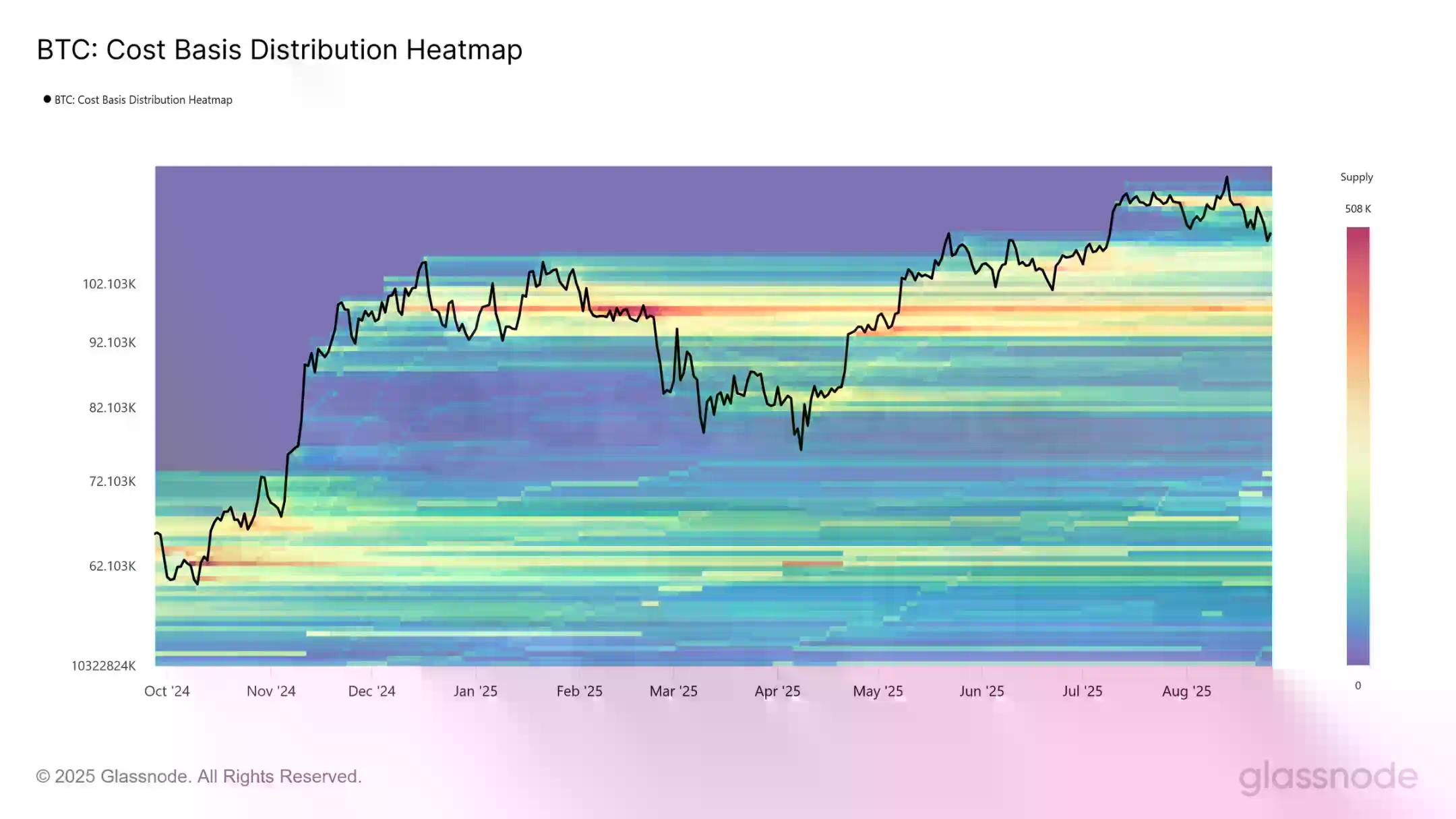
Task: Click the Mar '25 x-axis label
Action: pos(673,691)
